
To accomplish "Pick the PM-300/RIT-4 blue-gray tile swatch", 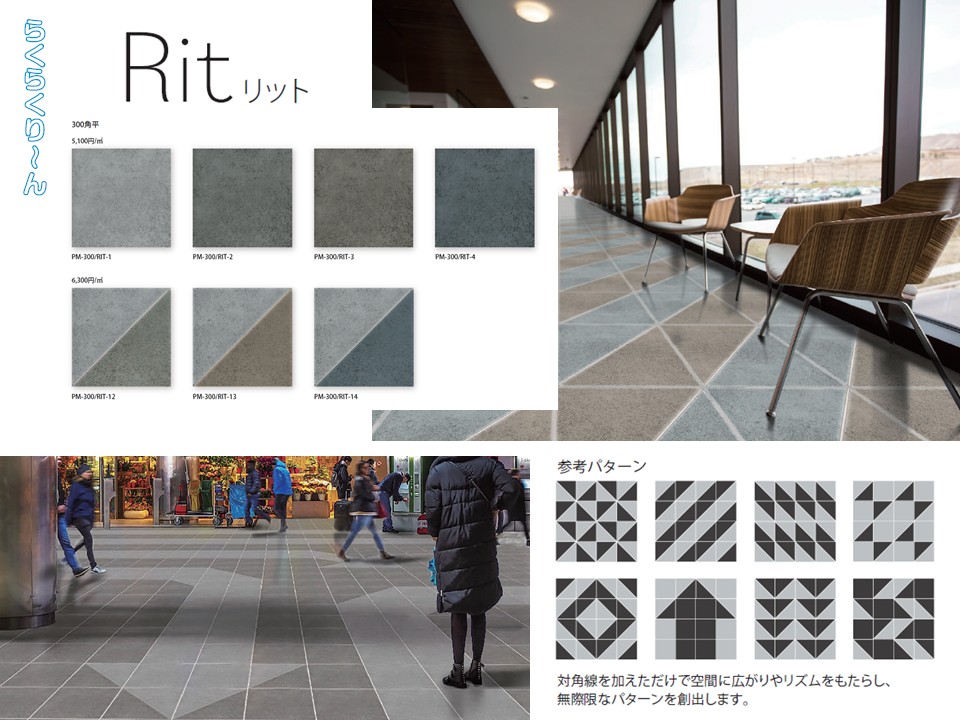I will [x=484, y=198].
